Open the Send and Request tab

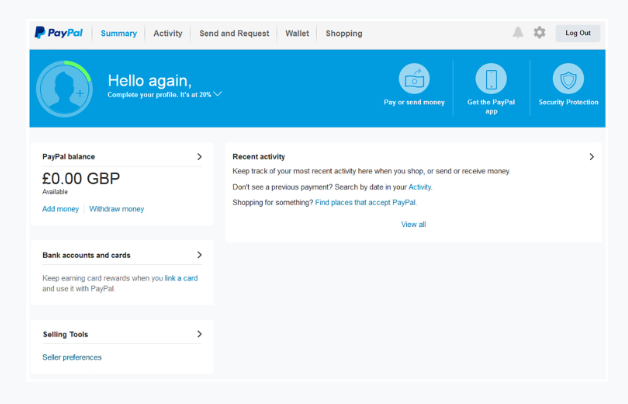pos(234,33)
